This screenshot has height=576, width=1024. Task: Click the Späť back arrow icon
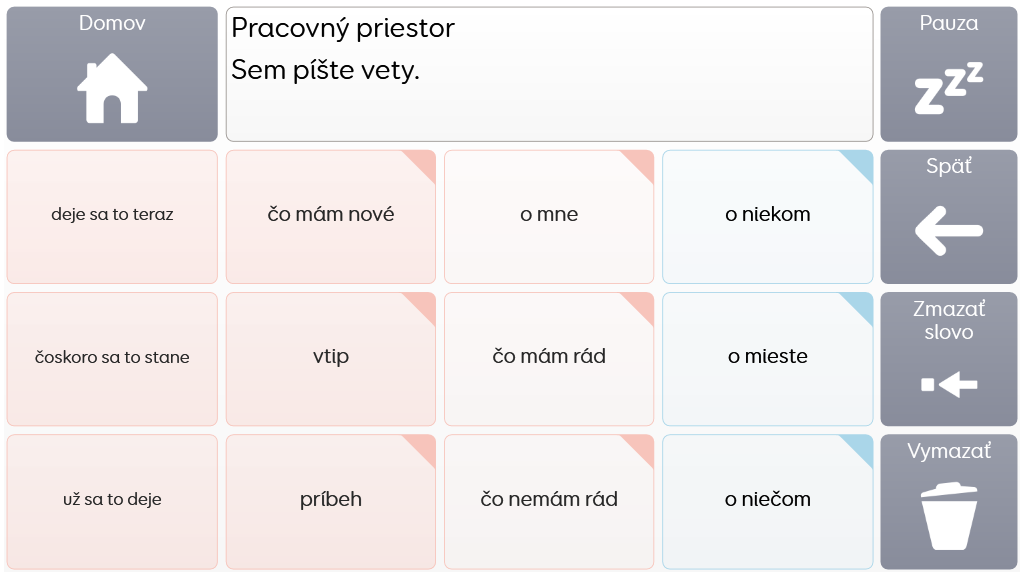point(948,231)
